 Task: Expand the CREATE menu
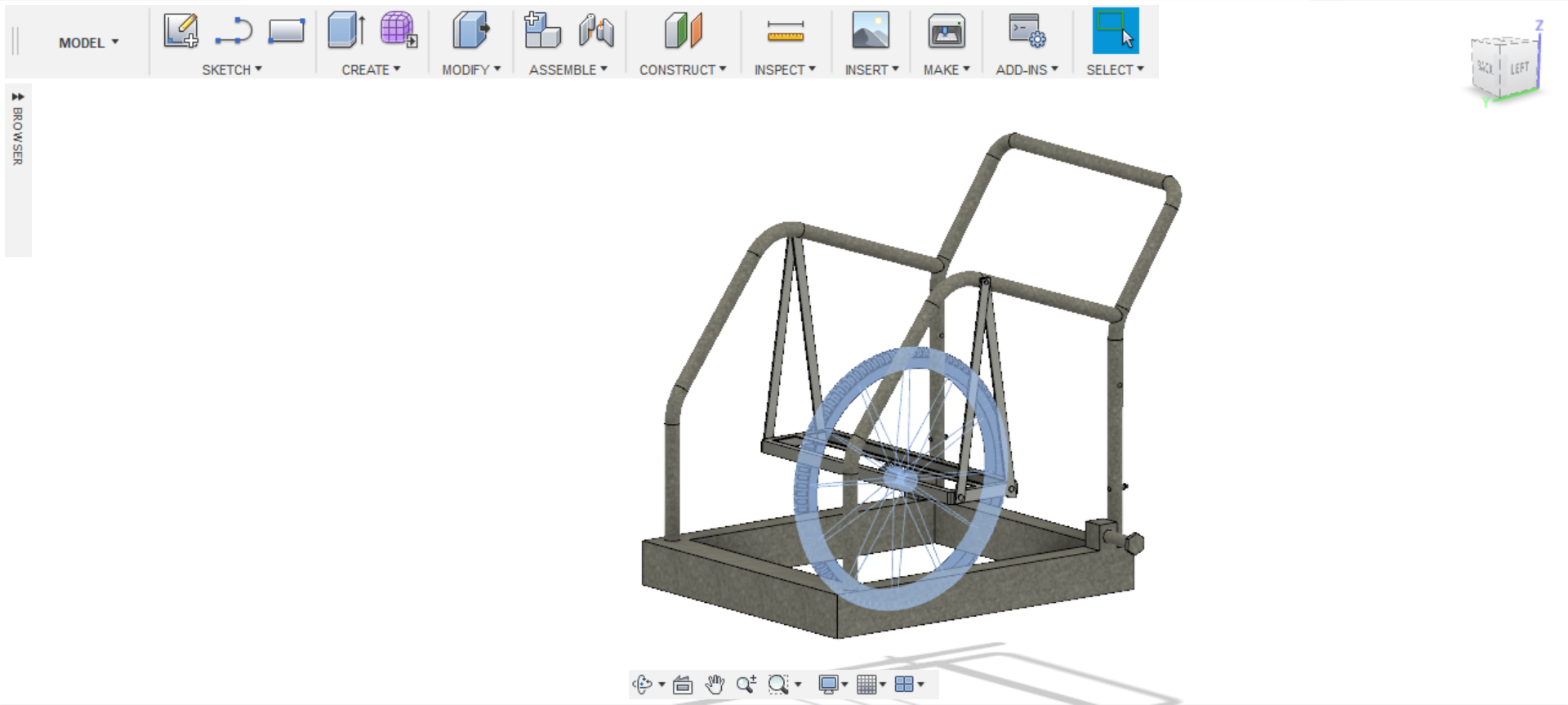(x=371, y=70)
